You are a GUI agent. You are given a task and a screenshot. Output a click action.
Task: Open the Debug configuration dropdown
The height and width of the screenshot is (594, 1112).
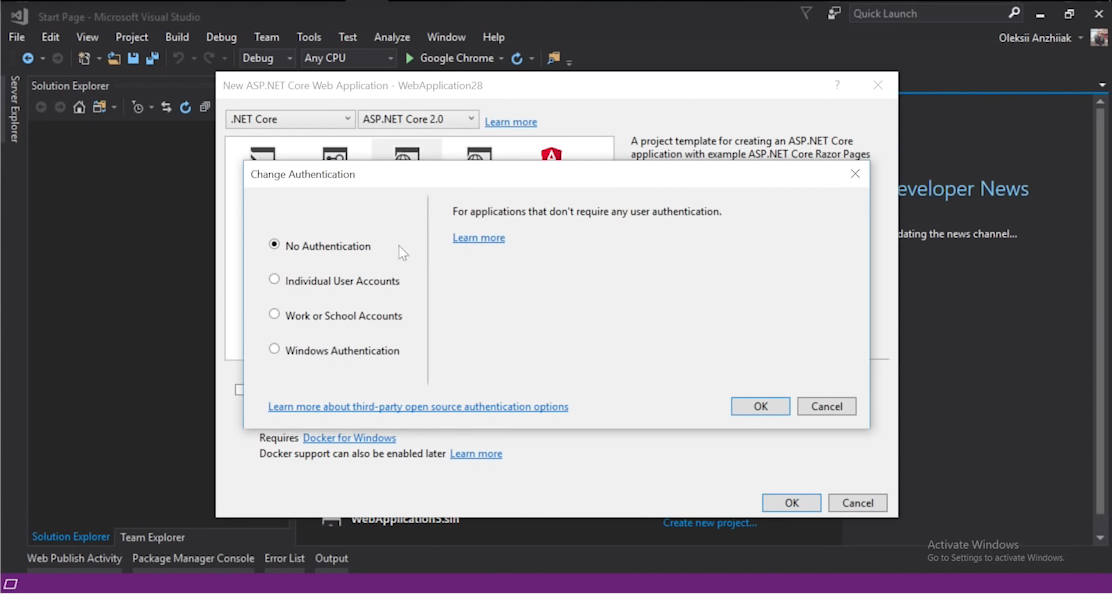pyautogui.click(x=267, y=58)
